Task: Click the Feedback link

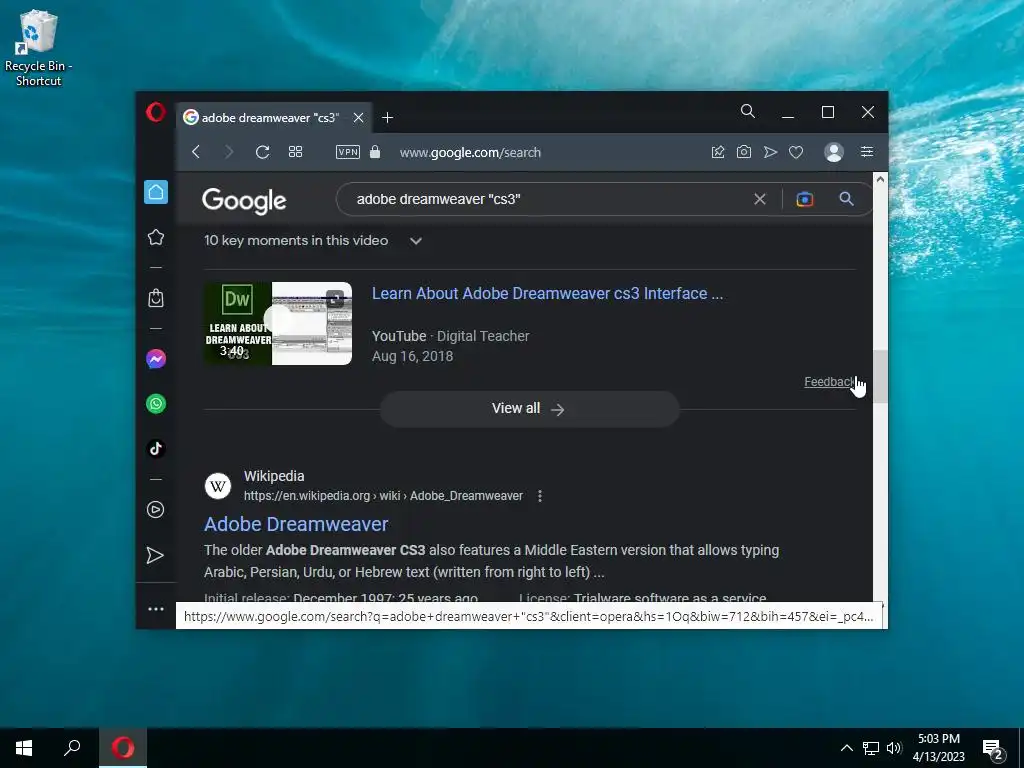Action: click(x=829, y=381)
